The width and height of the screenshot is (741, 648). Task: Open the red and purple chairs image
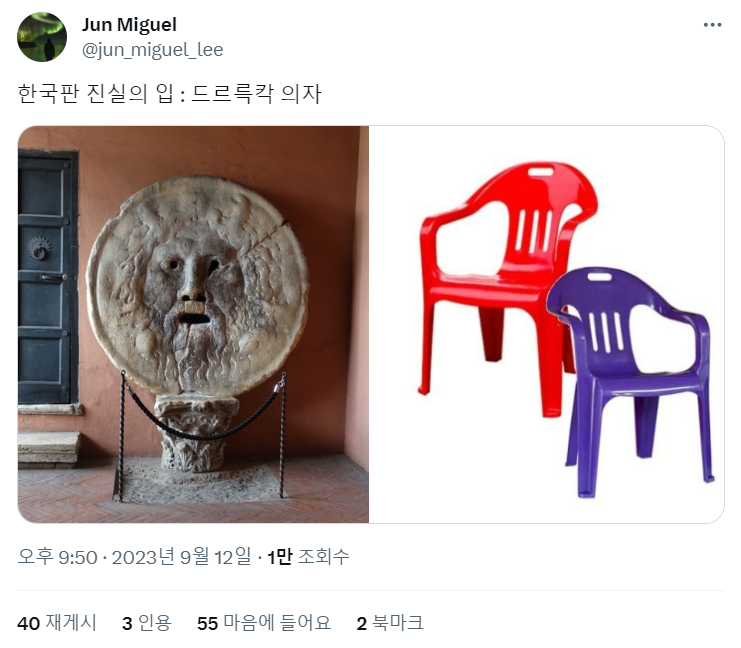[546, 324]
